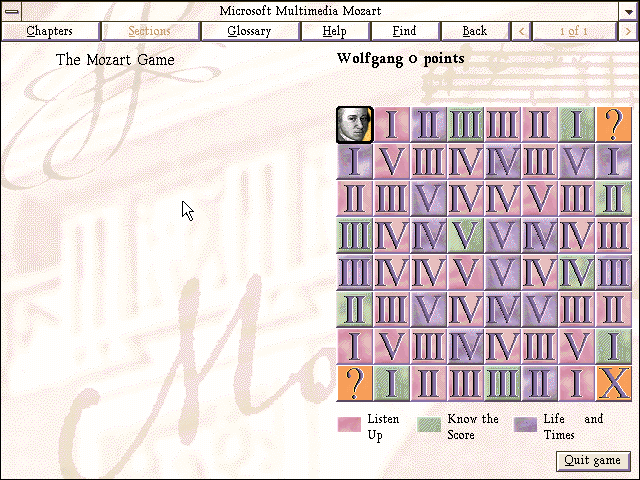Select the green IV tile
This screenshot has width=640, height=480.
576,273
